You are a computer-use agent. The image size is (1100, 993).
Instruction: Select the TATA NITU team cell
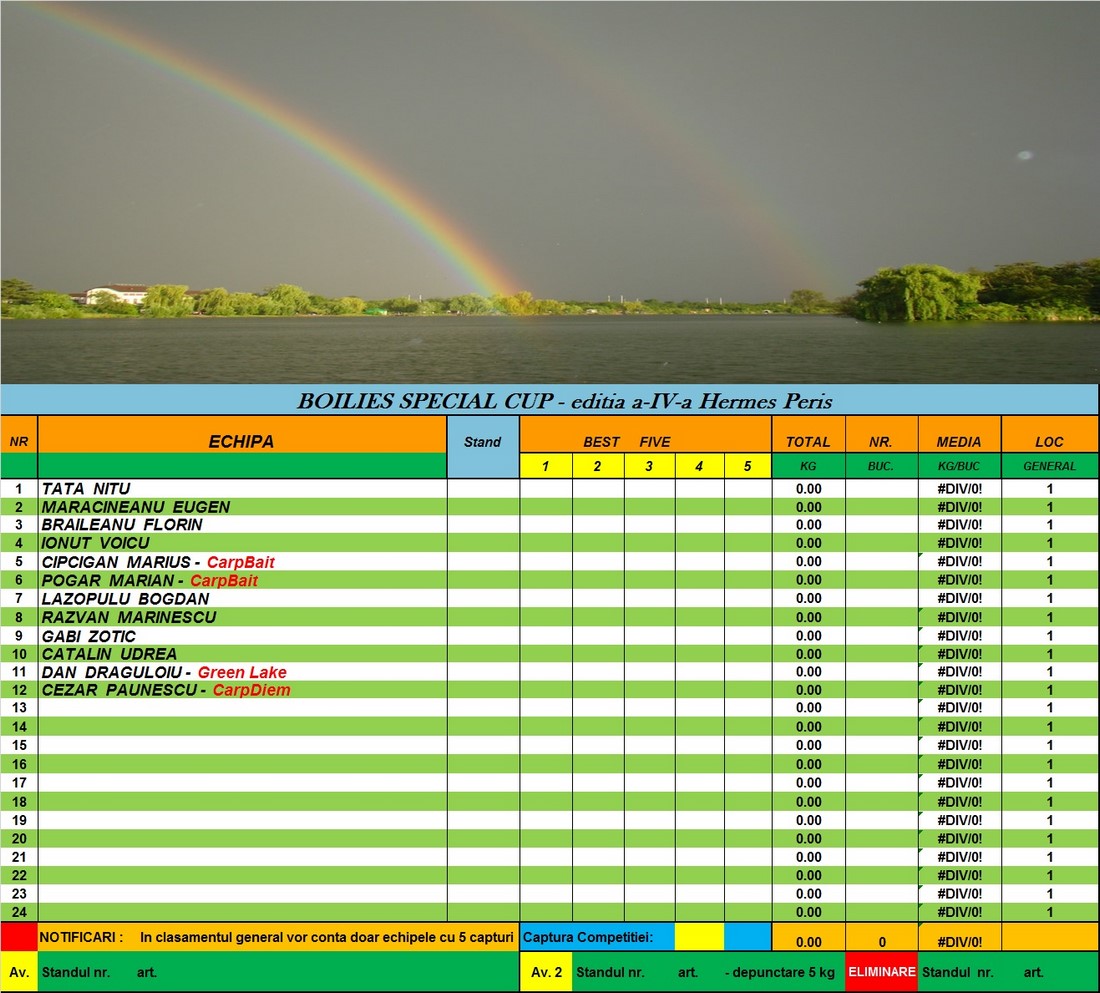[86, 489]
